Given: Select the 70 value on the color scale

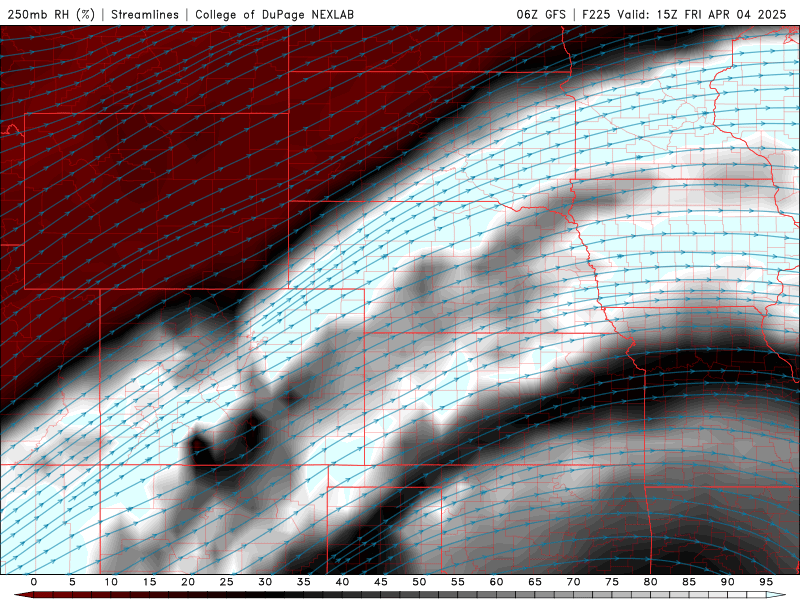Looking at the screenshot, I should (x=573, y=582).
